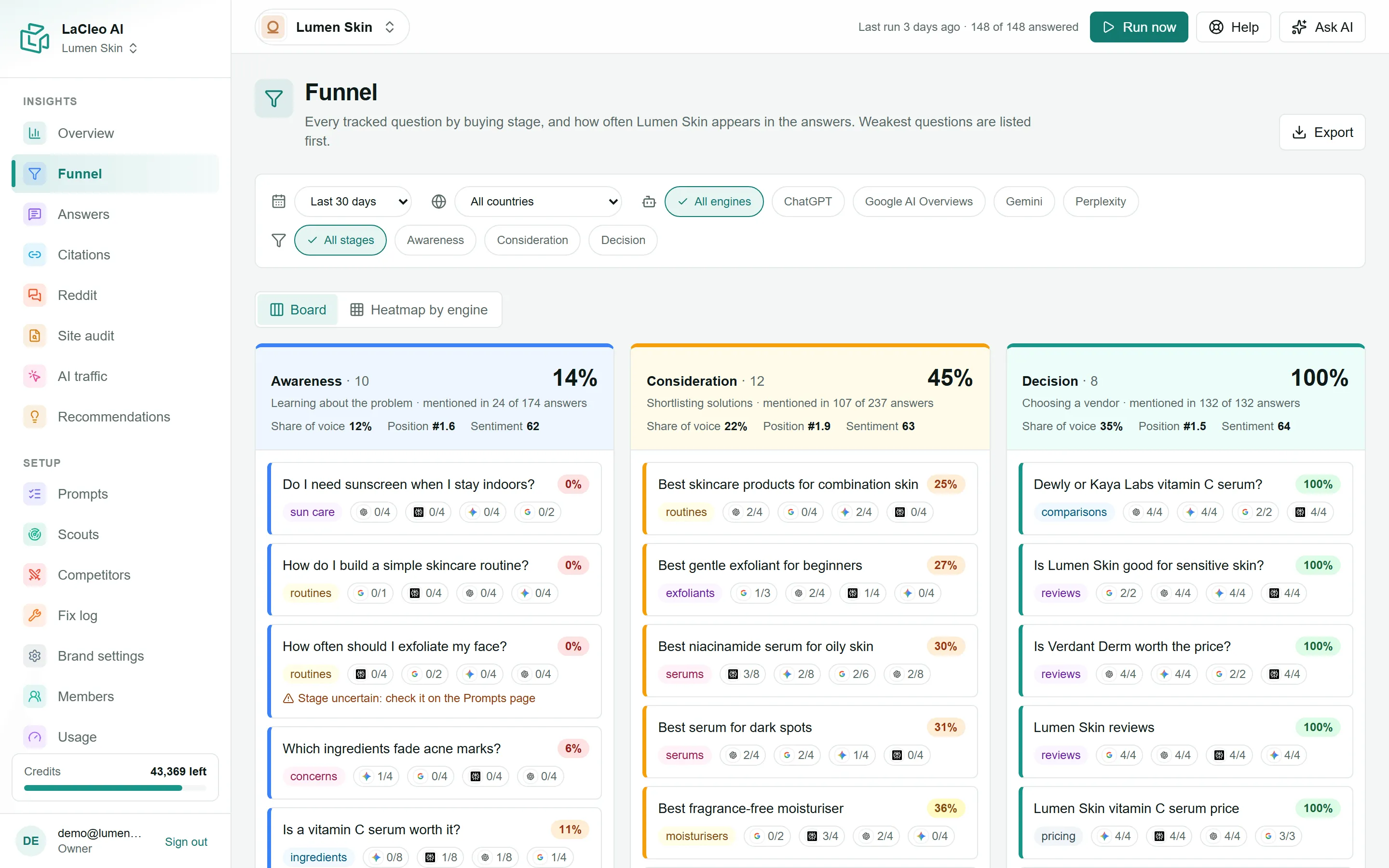This screenshot has width=1389, height=868.
Task: Expand the Lumen Skin brand switcher in header
Action: click(332, 27)
